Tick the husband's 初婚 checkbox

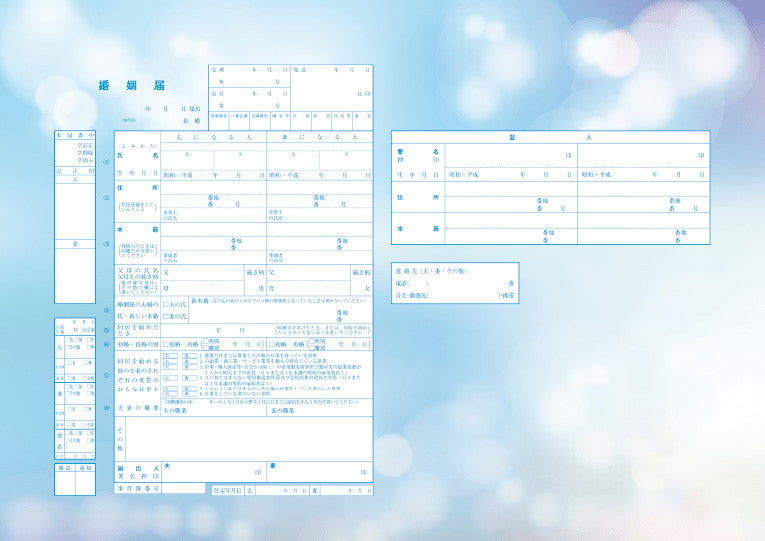pos(165,343)
